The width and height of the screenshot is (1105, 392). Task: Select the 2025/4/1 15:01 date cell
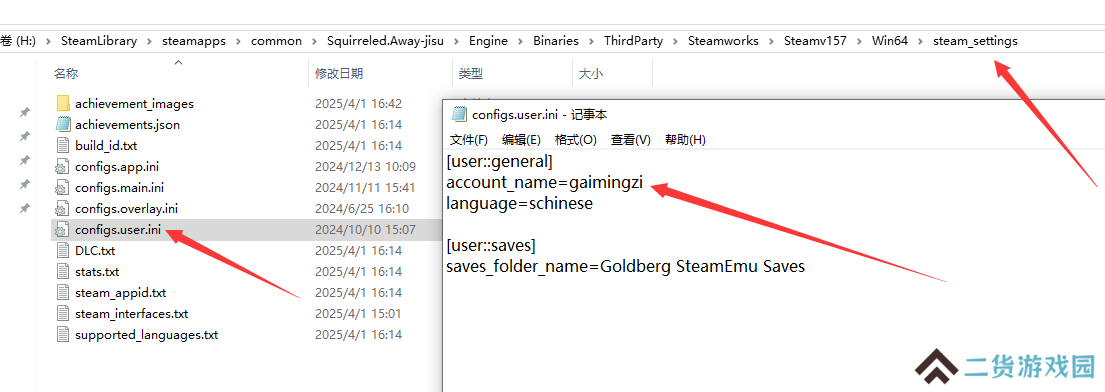[x=358, y=314]
